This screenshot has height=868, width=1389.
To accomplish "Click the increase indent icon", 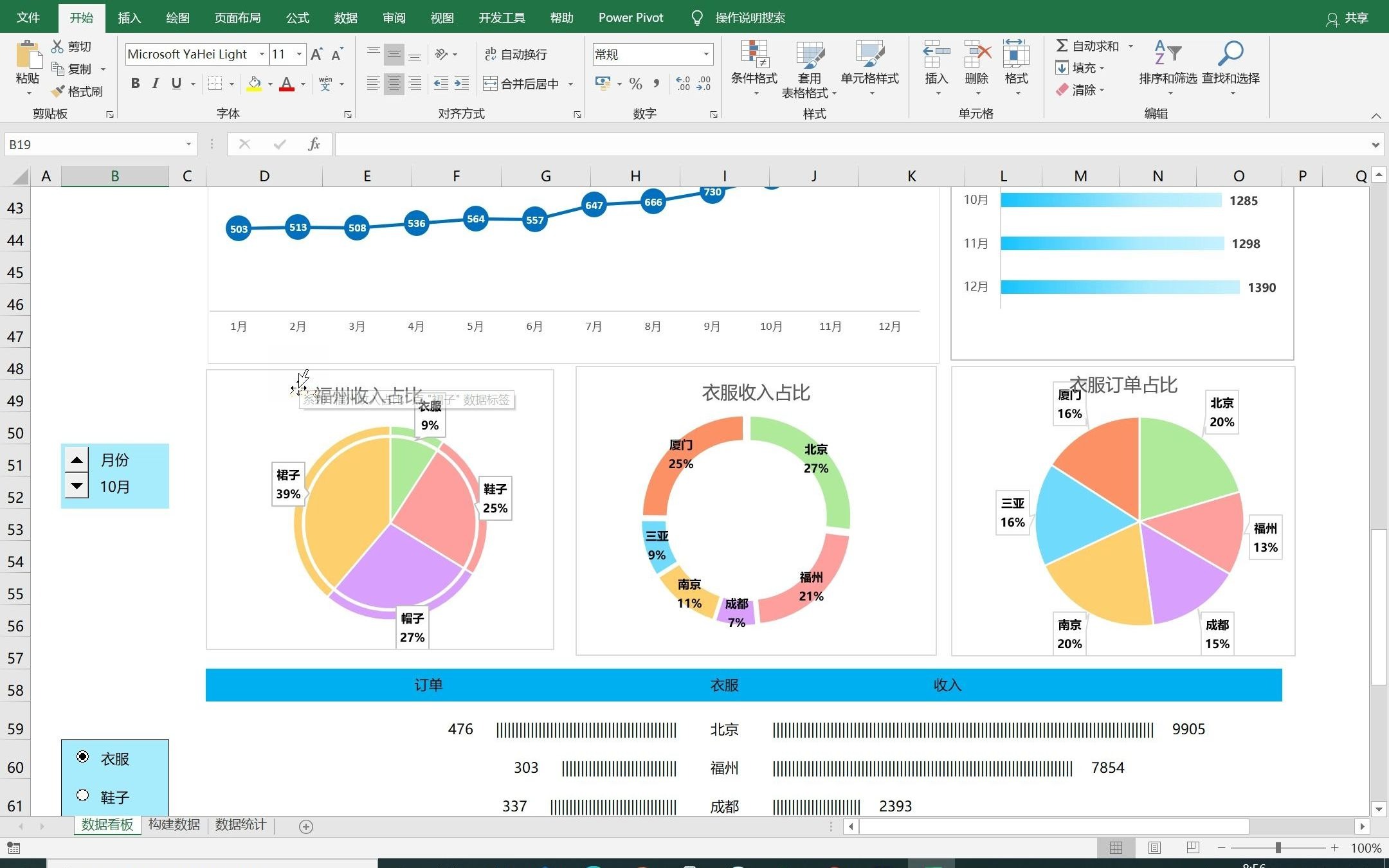I will pyautogui.click(x=462, y=84).
